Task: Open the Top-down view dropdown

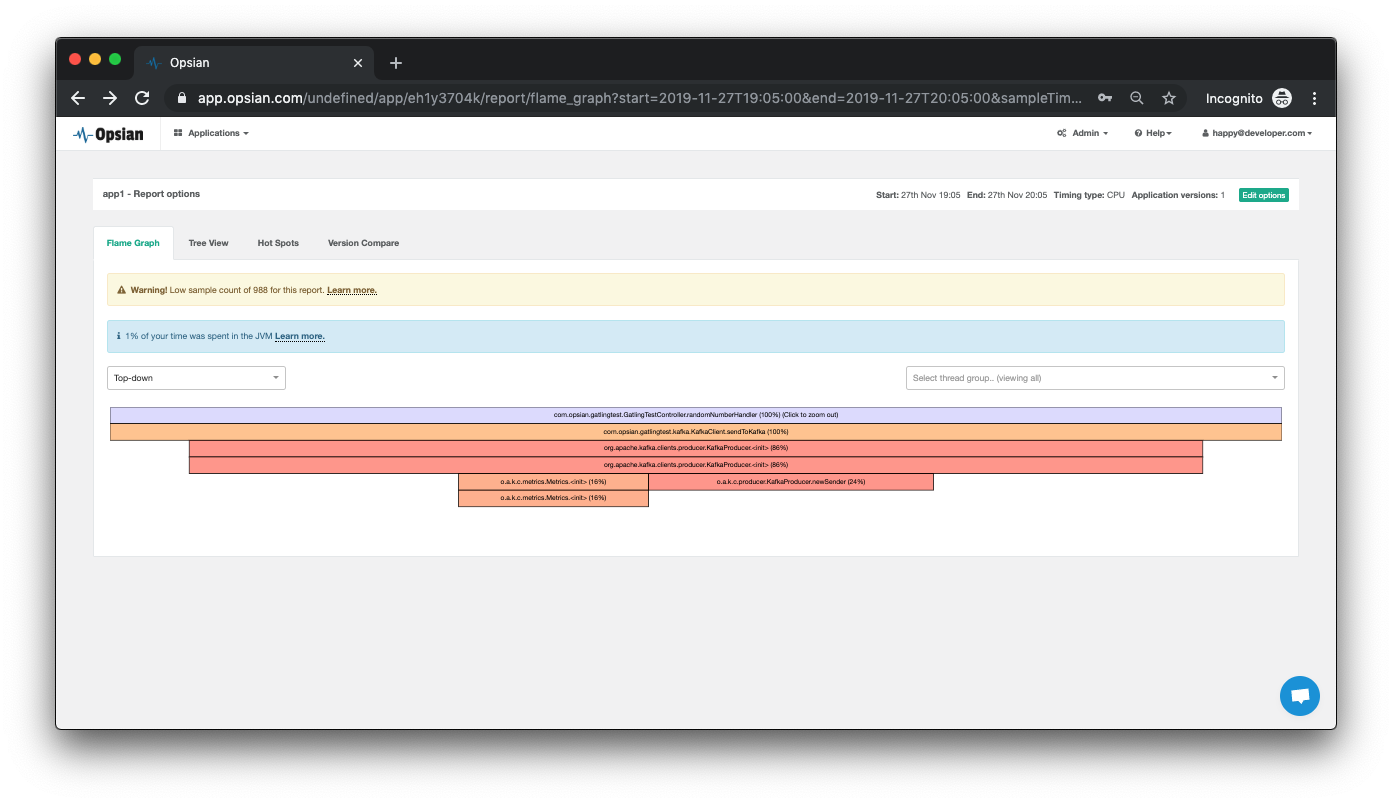Action: click(x=196, y=378)
